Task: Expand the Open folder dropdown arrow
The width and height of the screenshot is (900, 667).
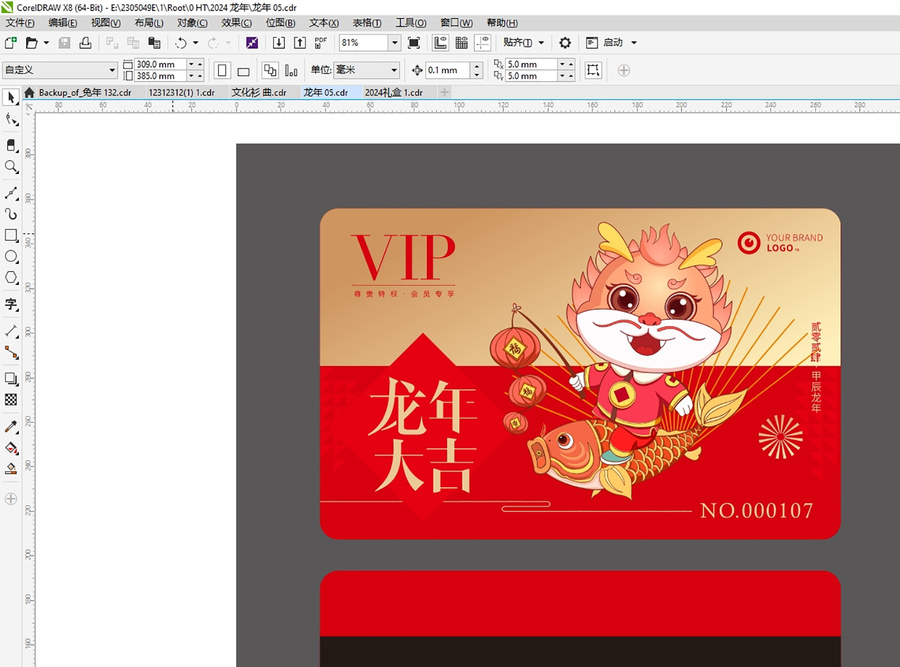Action: point(46,42)
